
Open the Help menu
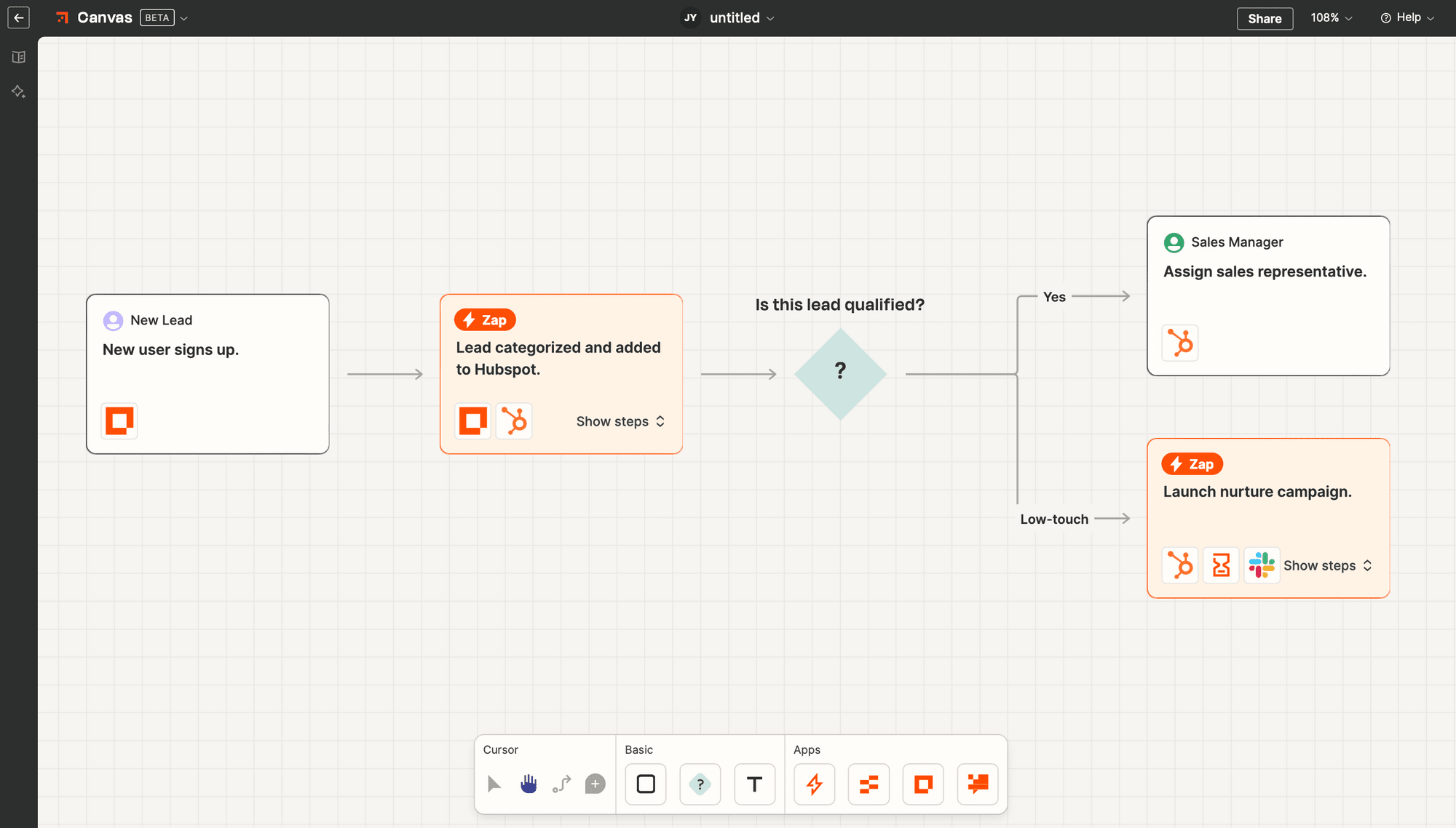point(1409,17)
